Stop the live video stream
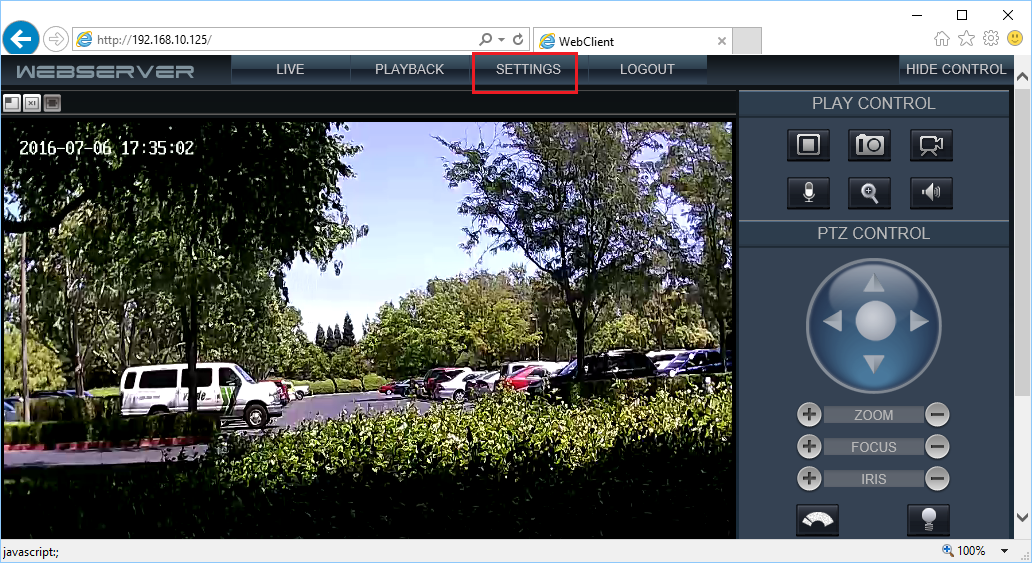Screen dimensions: 1032x563 pos(808,145)
